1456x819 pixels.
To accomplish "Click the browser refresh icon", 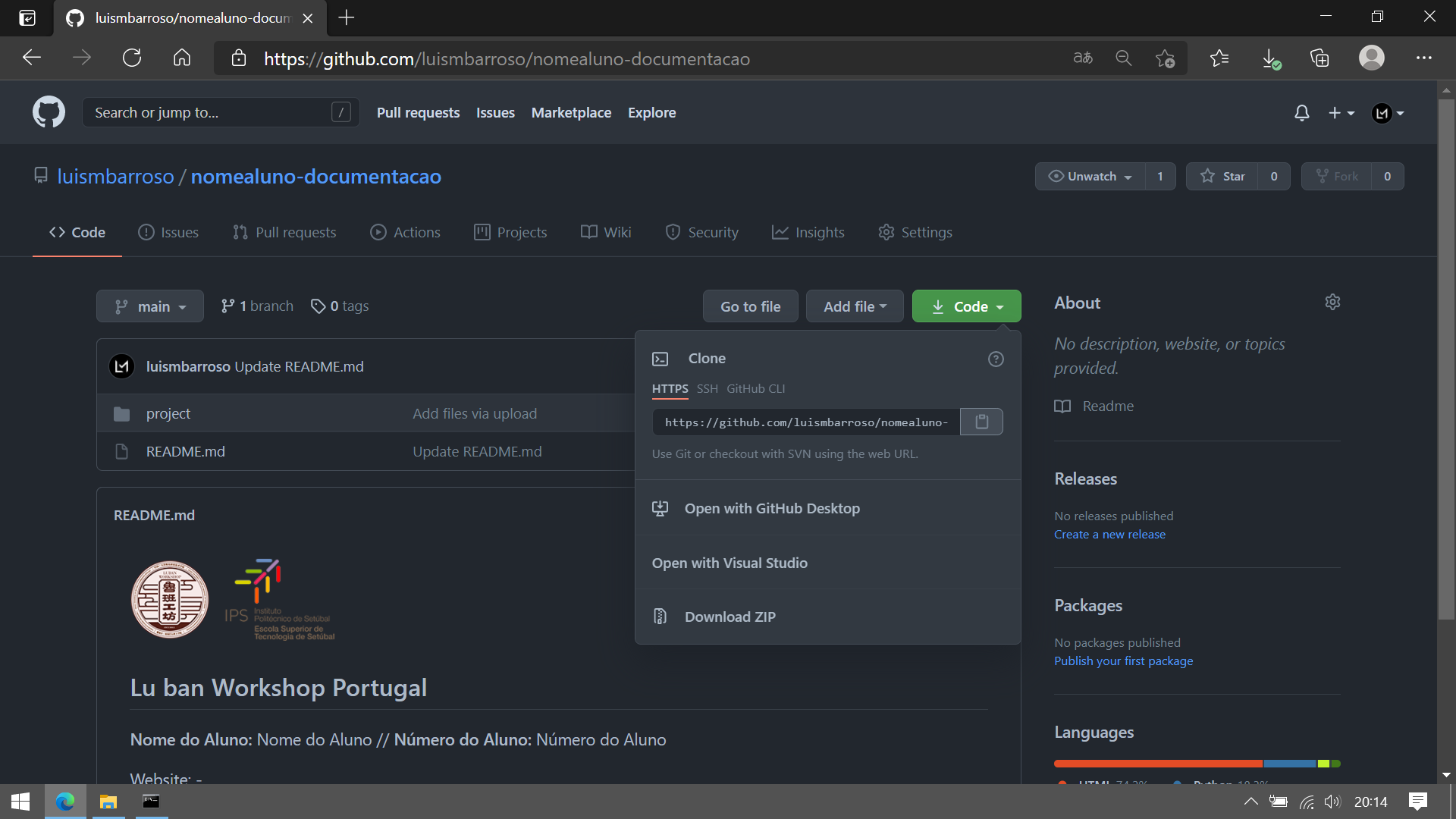I will point(132,58).
